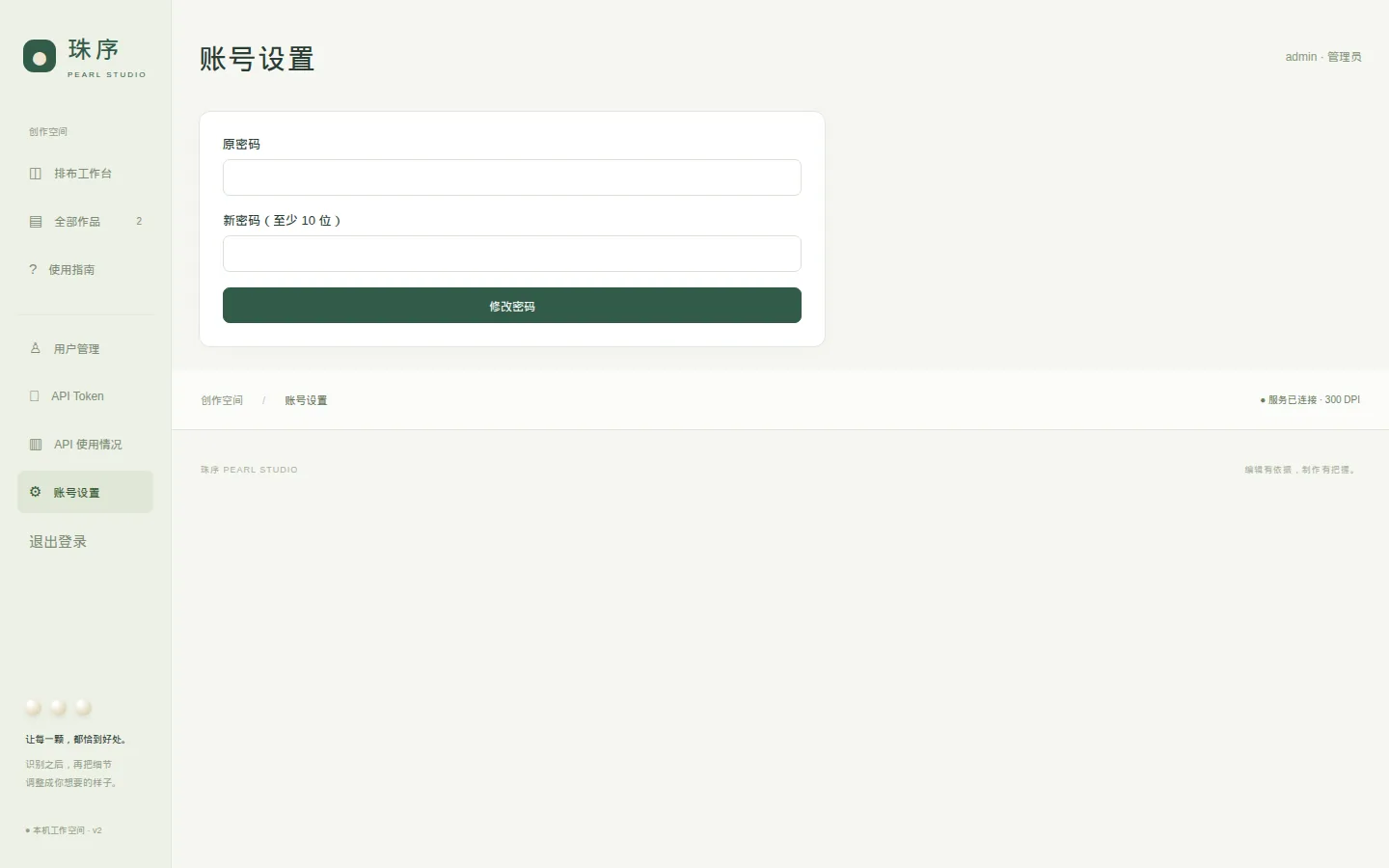Click the 珠序 PEARL STUDIO footer text

(249, 470)
